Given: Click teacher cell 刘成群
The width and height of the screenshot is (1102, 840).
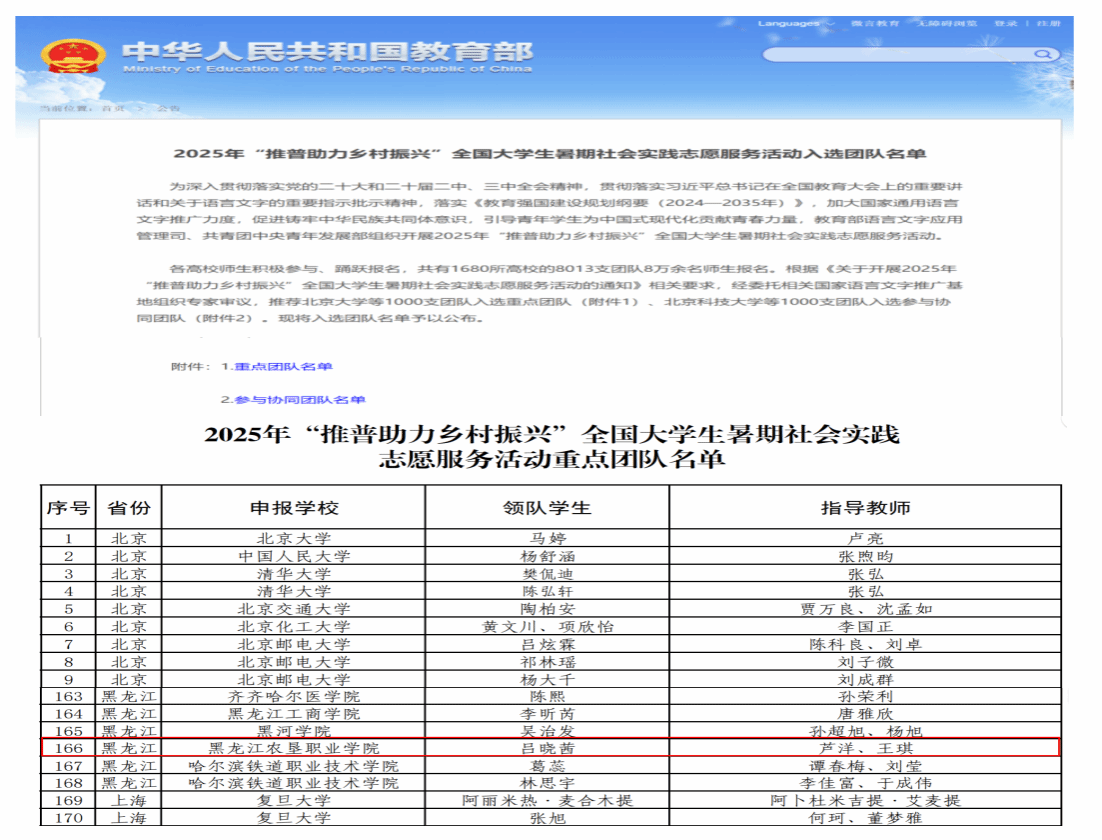Looking at the screenshot, I should 865,679.
